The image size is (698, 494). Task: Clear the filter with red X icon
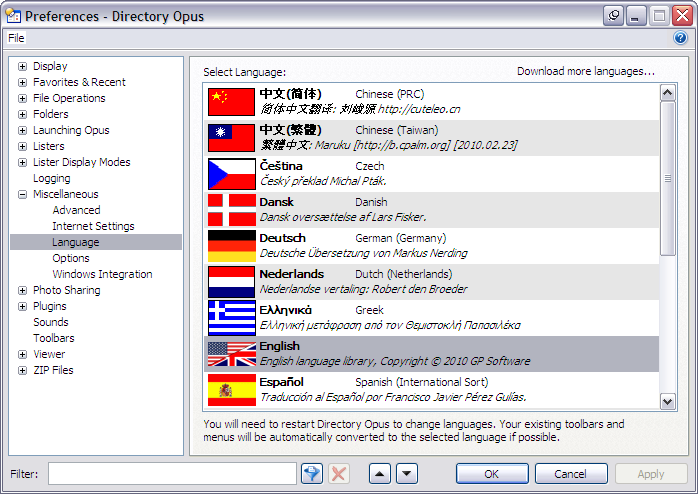[x=339, y=474]
